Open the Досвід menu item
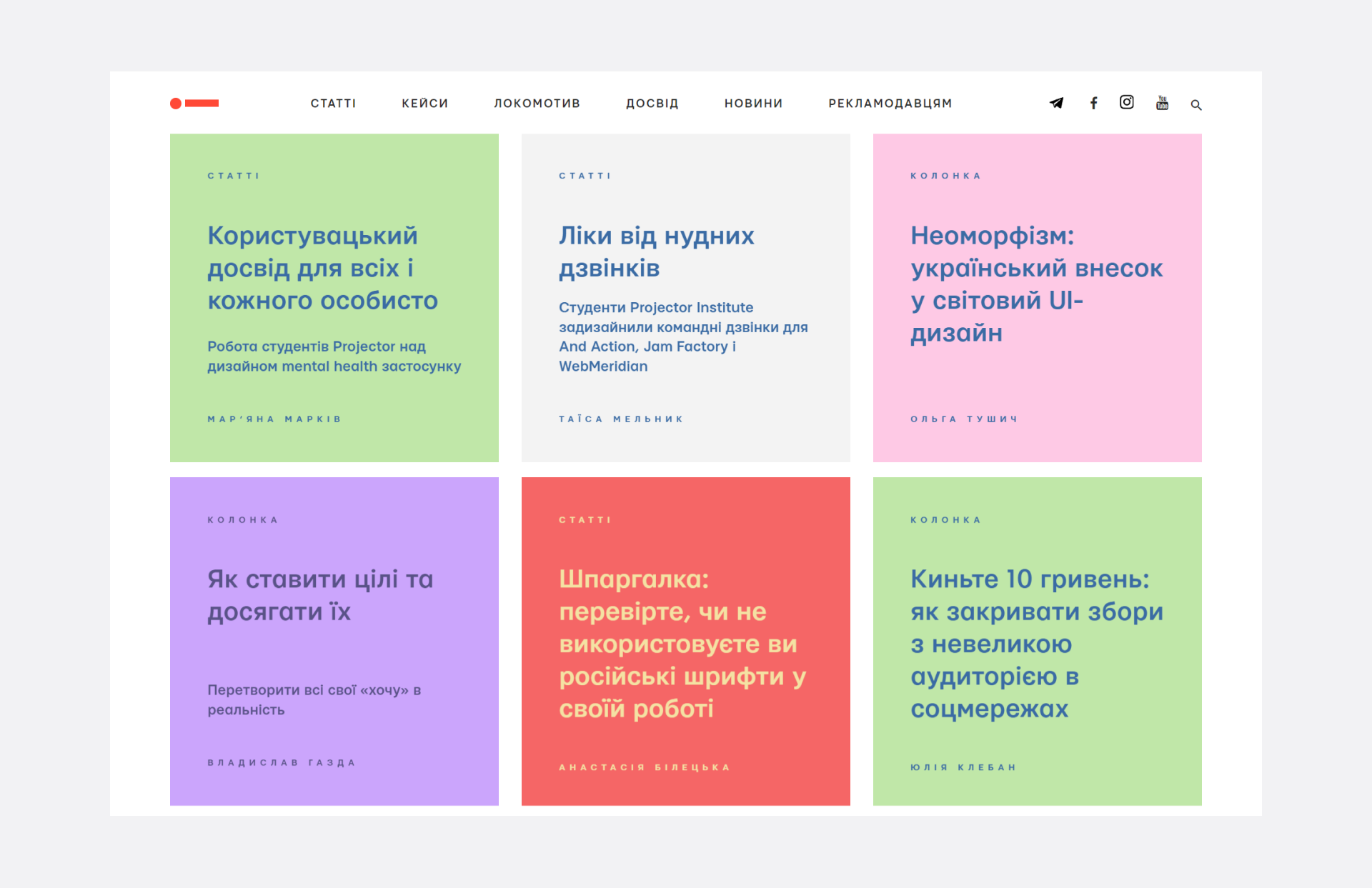This screenshot has height=888, width=1372. pyautogui.click(x=652, y=103)
